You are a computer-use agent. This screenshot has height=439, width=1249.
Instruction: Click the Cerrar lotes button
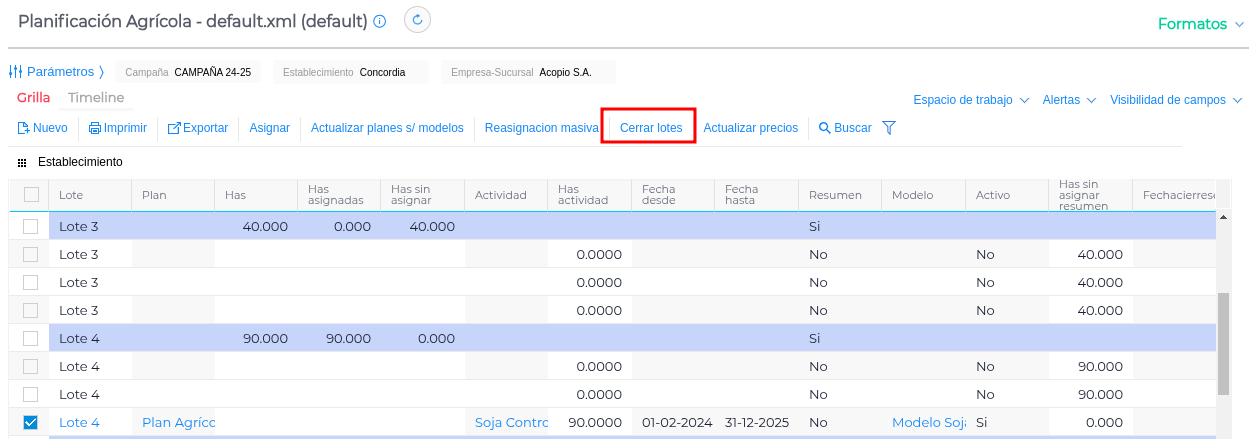(650, 128)
